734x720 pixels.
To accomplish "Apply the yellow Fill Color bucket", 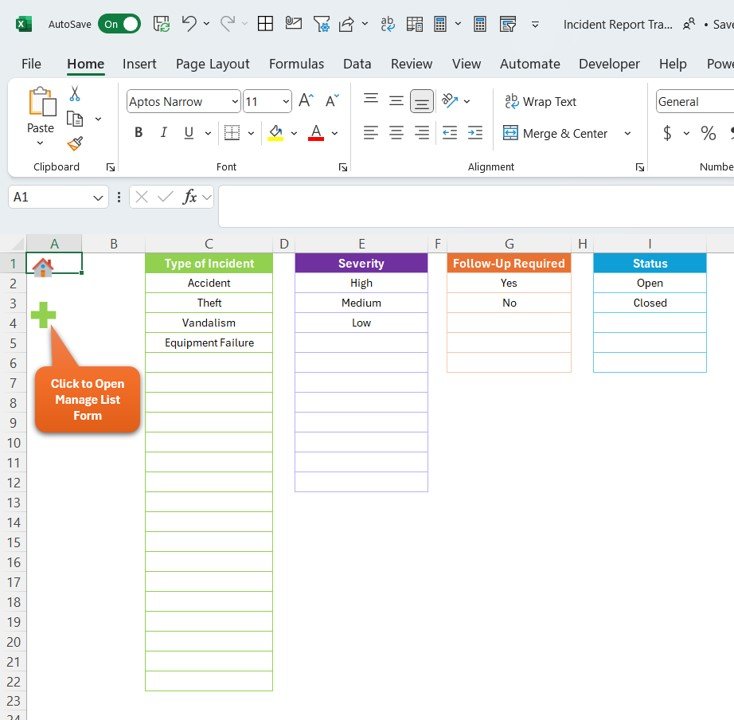I will (x=275, y=133).
